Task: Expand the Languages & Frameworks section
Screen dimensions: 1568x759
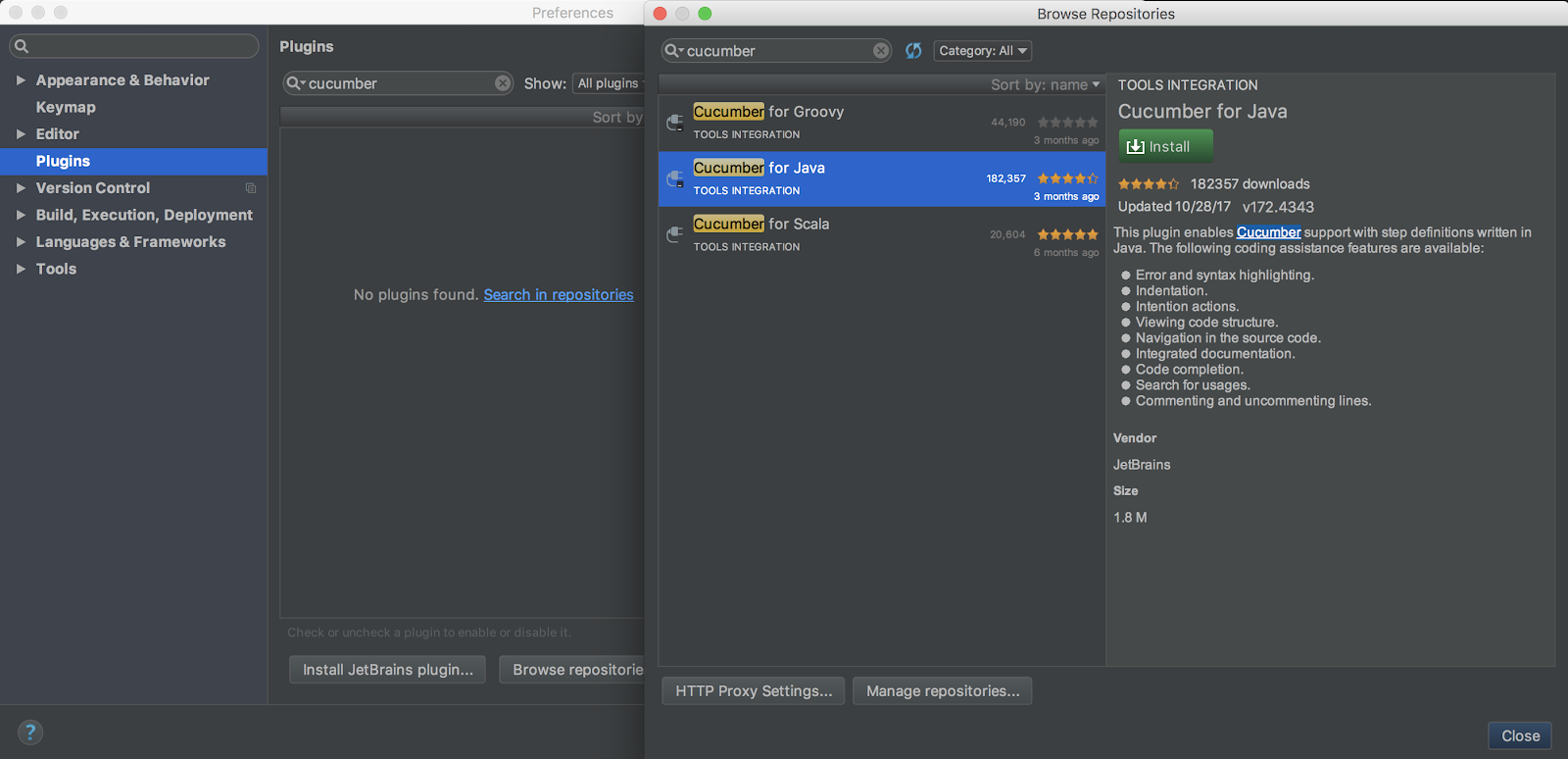Action: click(21, 242)
